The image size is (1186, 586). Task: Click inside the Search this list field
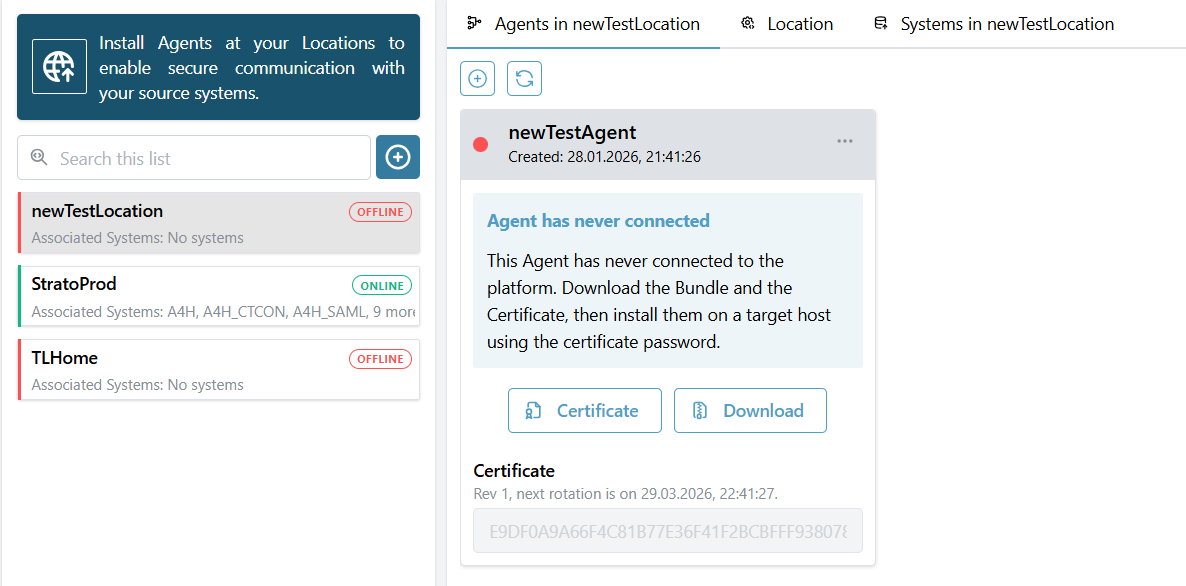(x=190, y=157)
